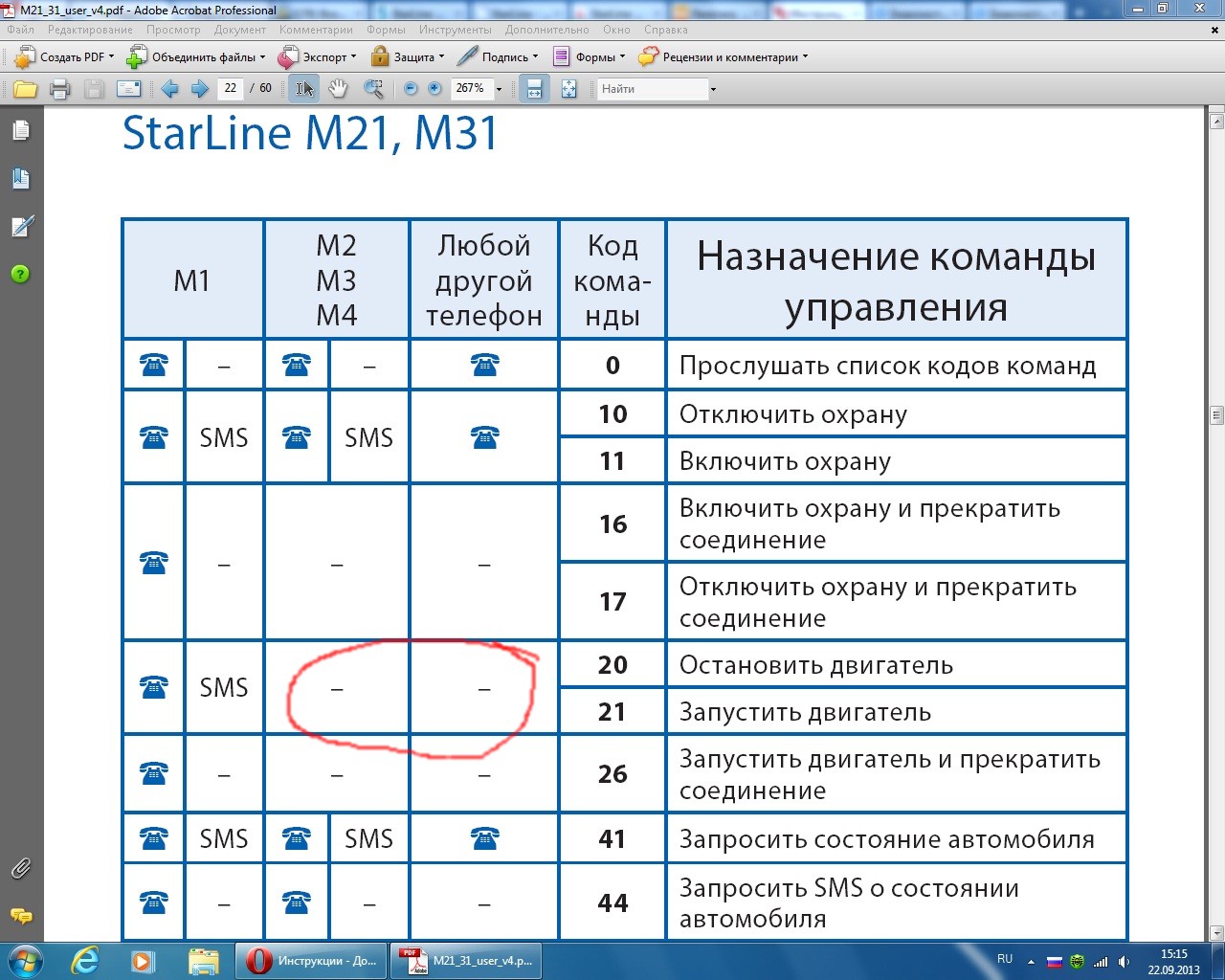Open the 267% zoom level dropdown

[x=499, y=89]
